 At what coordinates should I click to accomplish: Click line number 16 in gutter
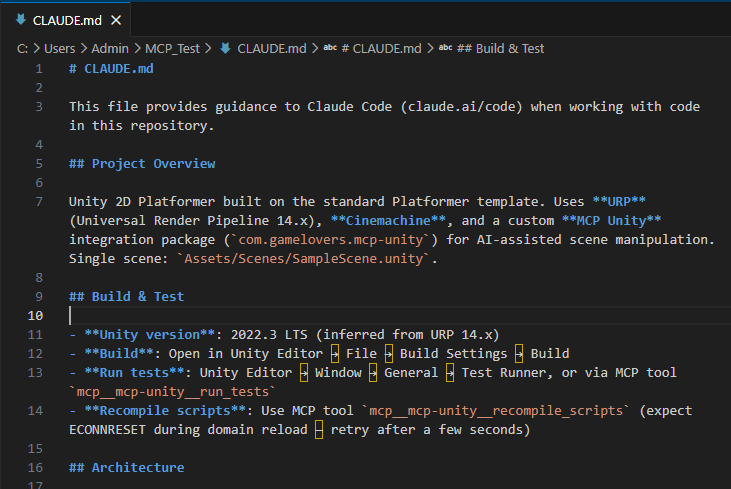click(x=35, y=468)
